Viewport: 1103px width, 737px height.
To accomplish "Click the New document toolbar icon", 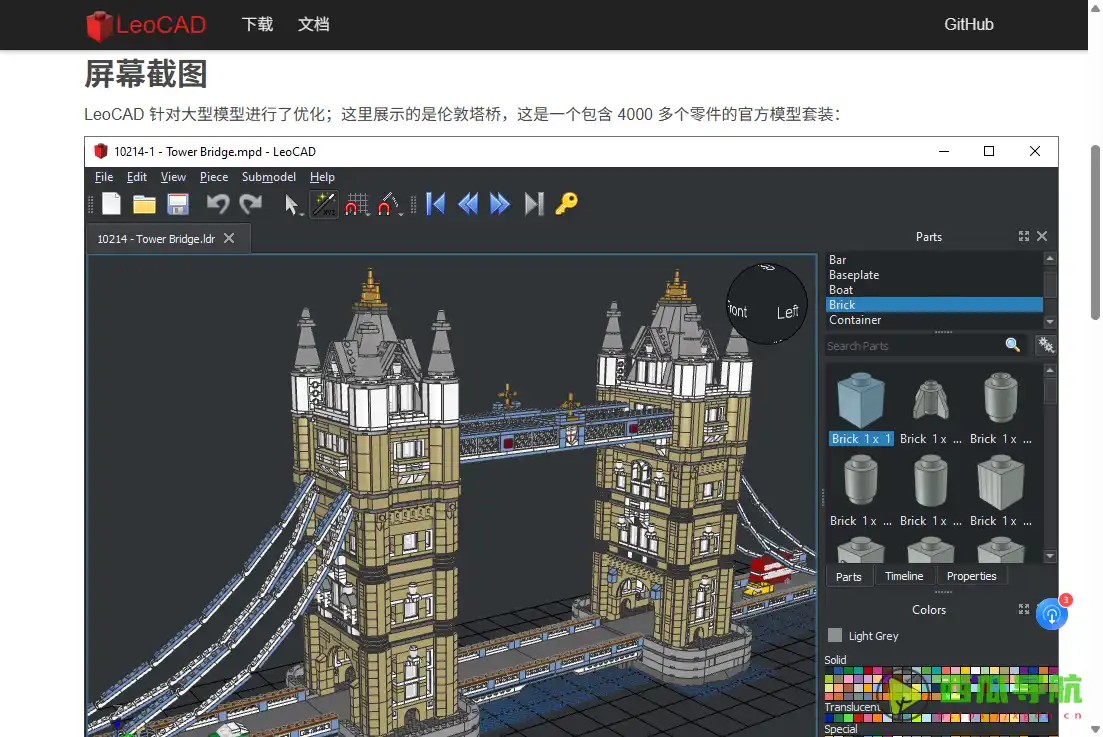I will pos(111,204).
